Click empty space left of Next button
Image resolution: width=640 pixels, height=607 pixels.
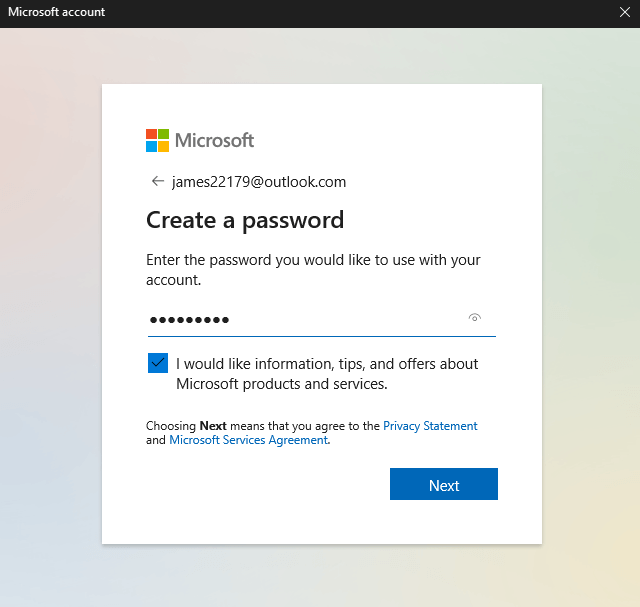coord(260,485)
